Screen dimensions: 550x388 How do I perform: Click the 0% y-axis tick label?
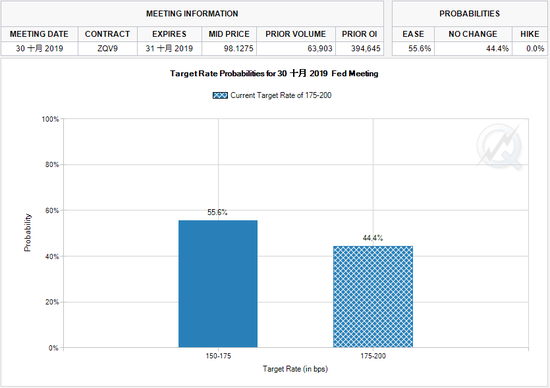[53, 348]
